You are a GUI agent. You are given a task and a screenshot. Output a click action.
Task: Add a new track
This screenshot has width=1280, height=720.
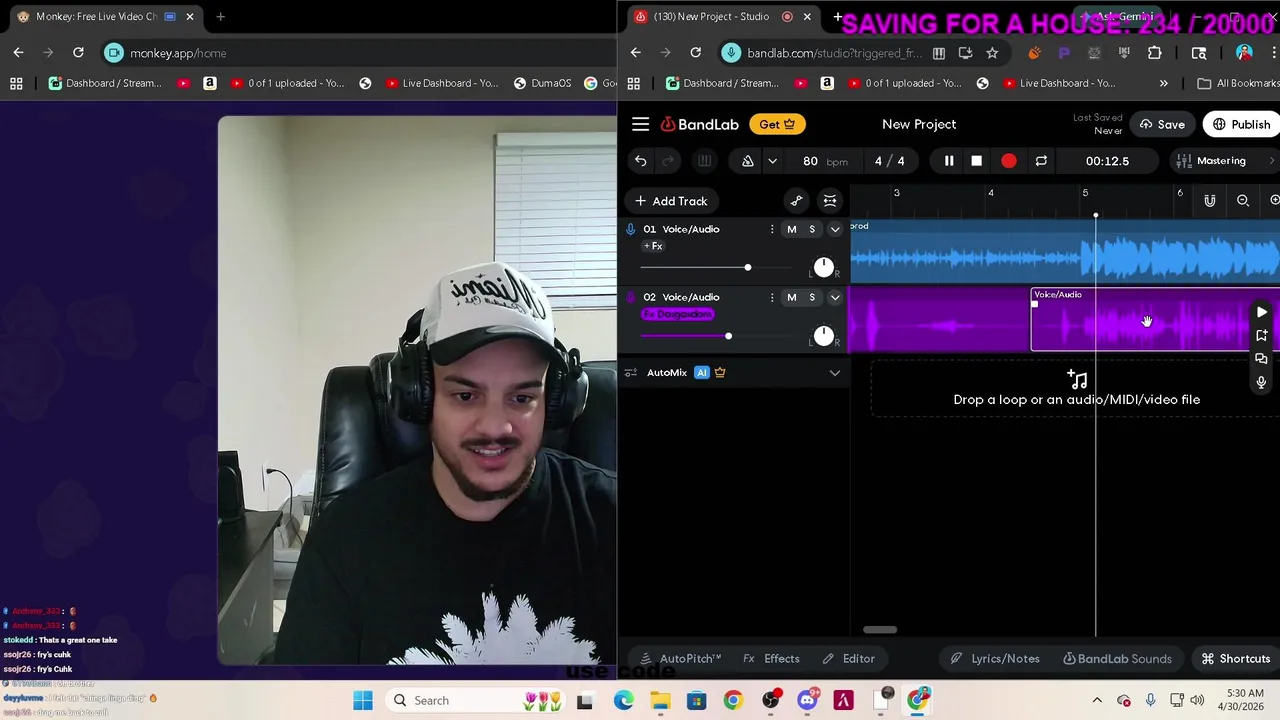pyautogui.click(x=670, y=201)
